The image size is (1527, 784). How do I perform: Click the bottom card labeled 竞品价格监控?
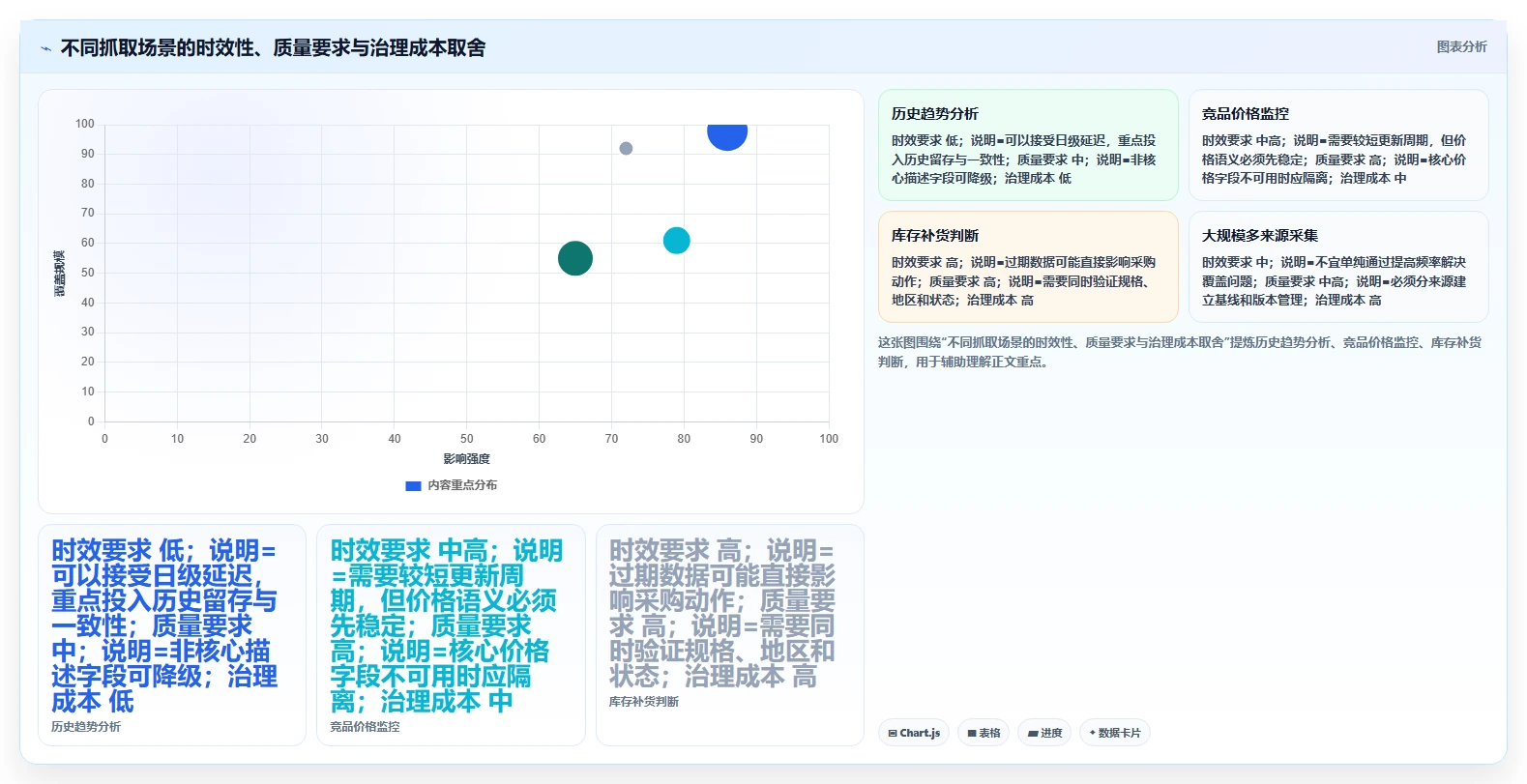pyautogui.click(x=451, y=635)
